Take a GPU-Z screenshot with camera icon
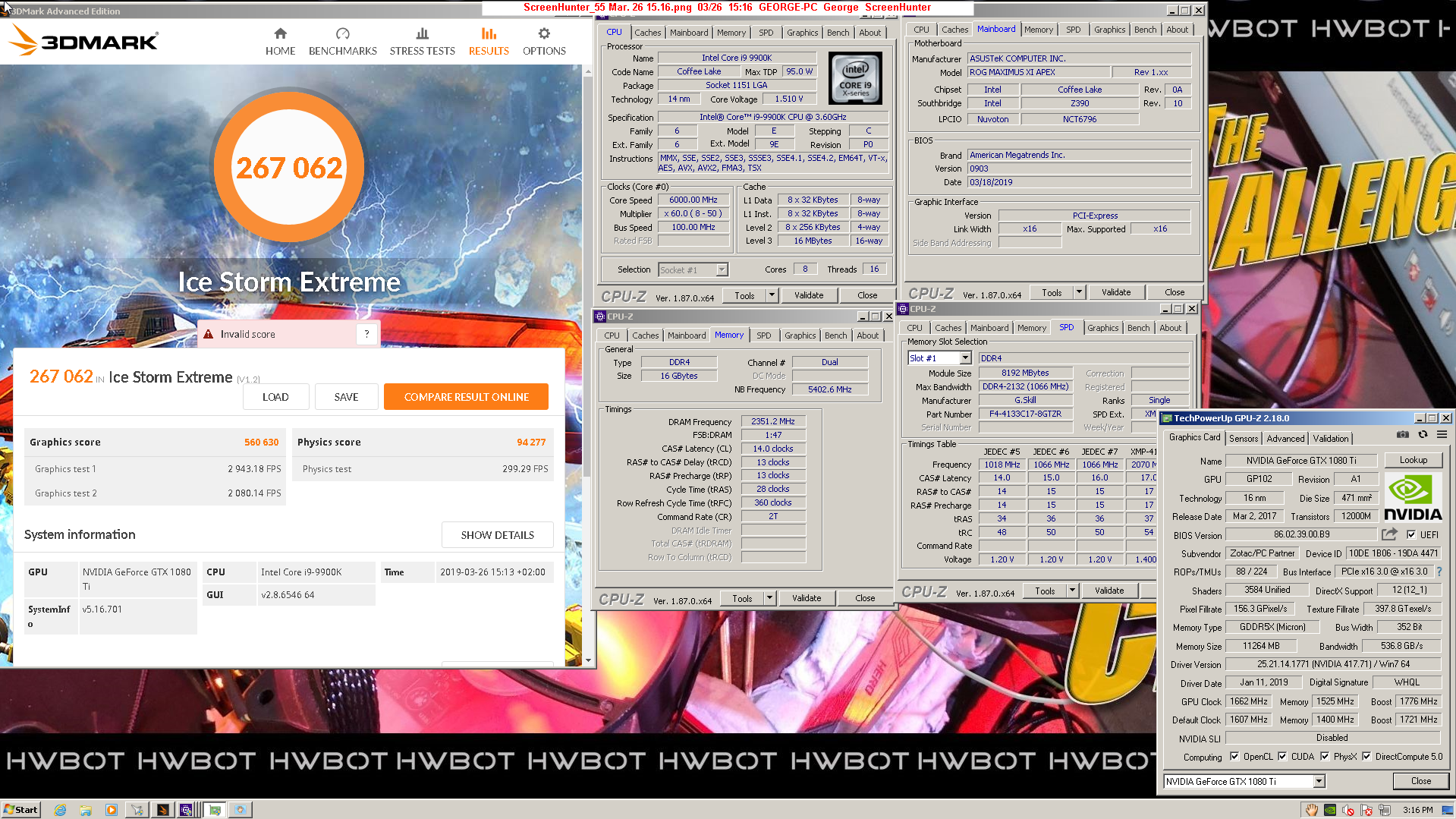 pos(1403,434)
